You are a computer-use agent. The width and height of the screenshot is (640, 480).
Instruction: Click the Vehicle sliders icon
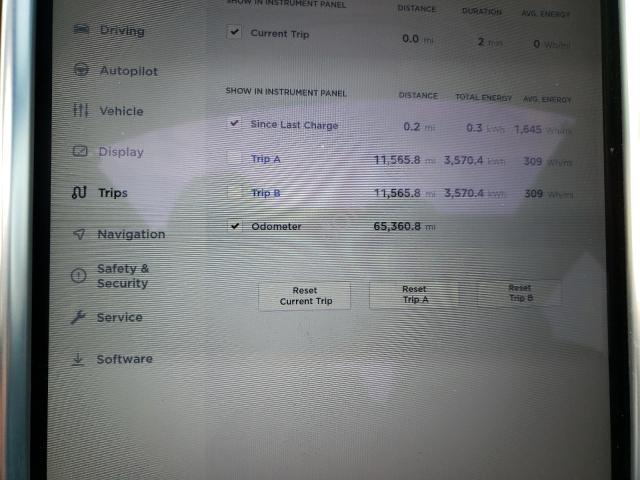click(x=80, y=110)
